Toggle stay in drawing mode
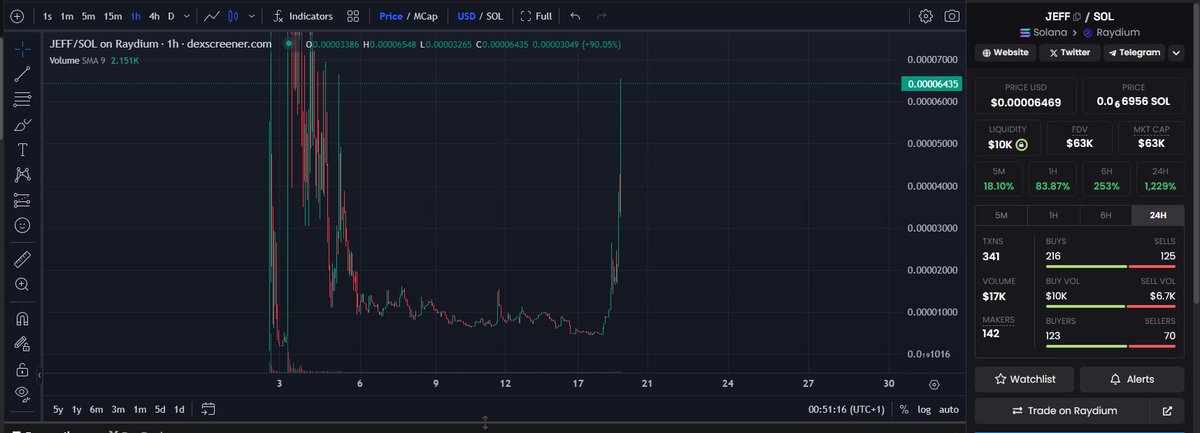Image resolution: width=1200 pixels, height=433 pixels. [22, 345]
